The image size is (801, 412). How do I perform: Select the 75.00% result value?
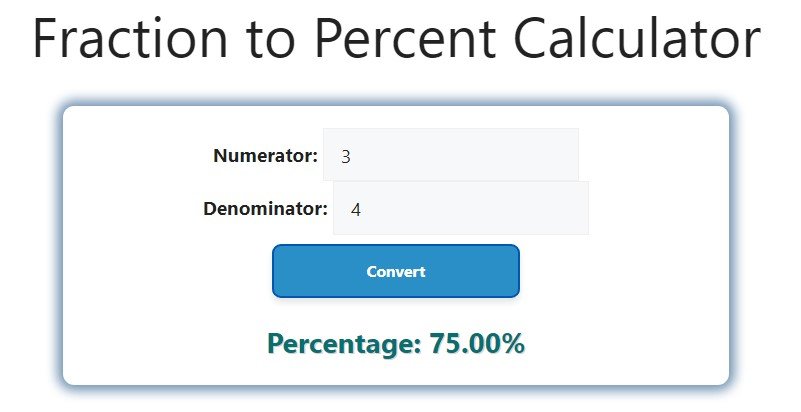477,344
